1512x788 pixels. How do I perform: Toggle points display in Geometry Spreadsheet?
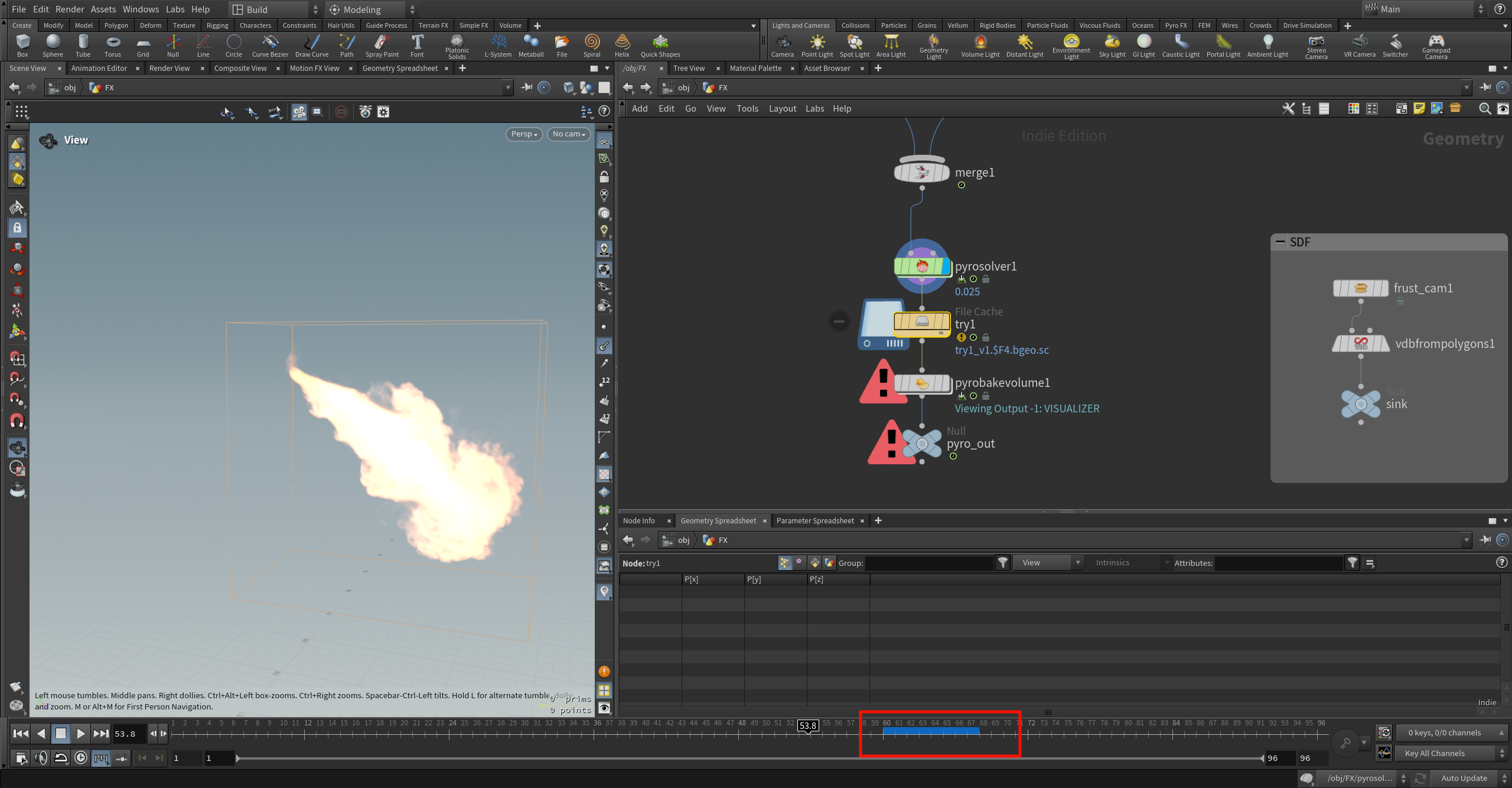pyautogui.click(x=784, y=563)
